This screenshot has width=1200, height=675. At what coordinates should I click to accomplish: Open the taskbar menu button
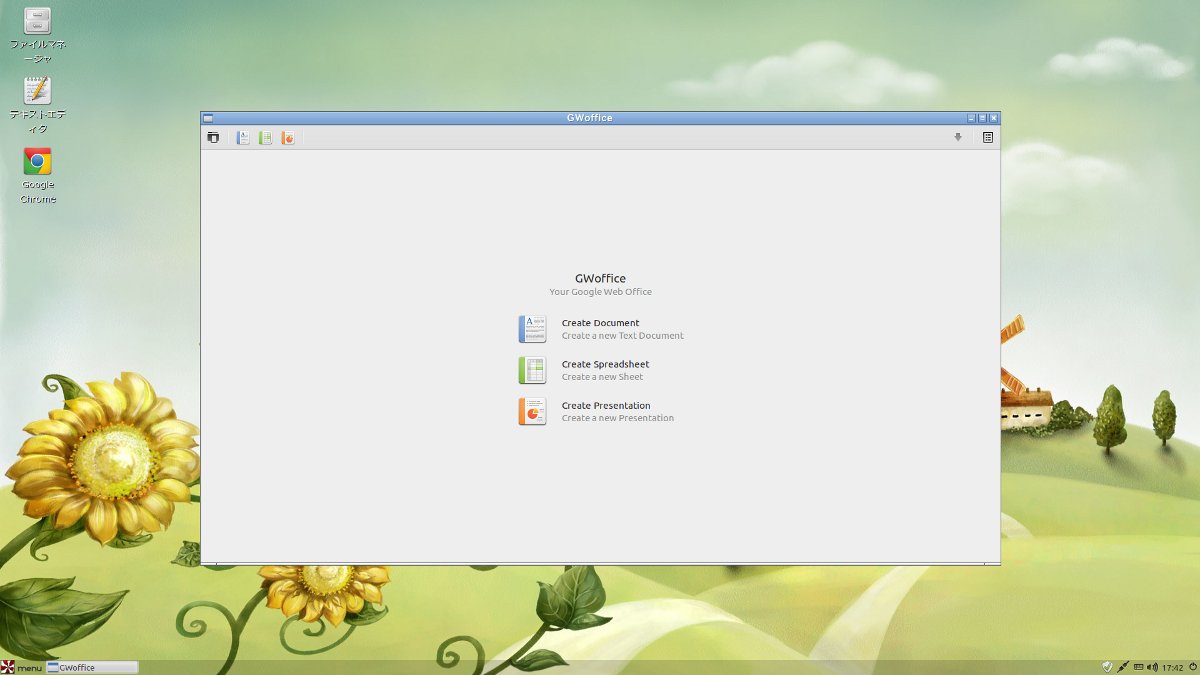coord(21,667)
